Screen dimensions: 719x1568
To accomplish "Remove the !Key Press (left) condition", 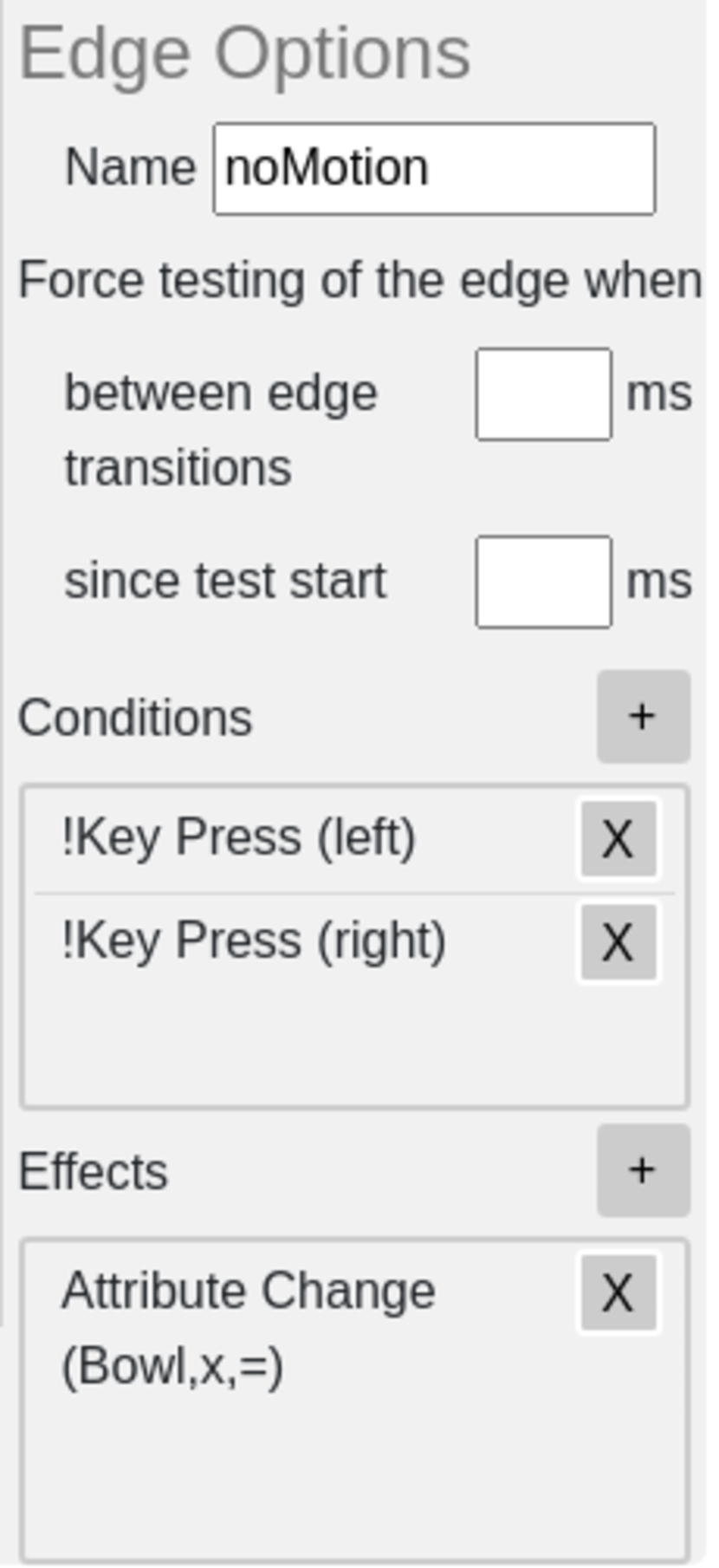I will (x=618, y=839).
